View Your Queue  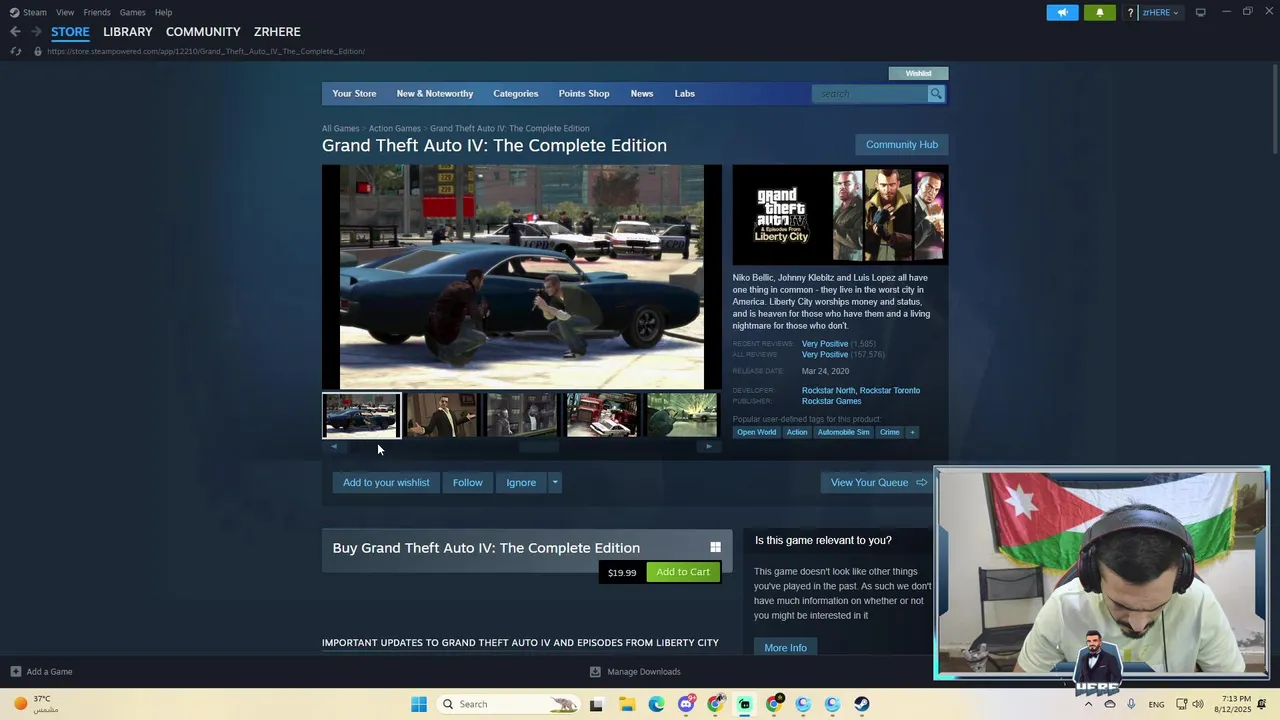[878, 482]
